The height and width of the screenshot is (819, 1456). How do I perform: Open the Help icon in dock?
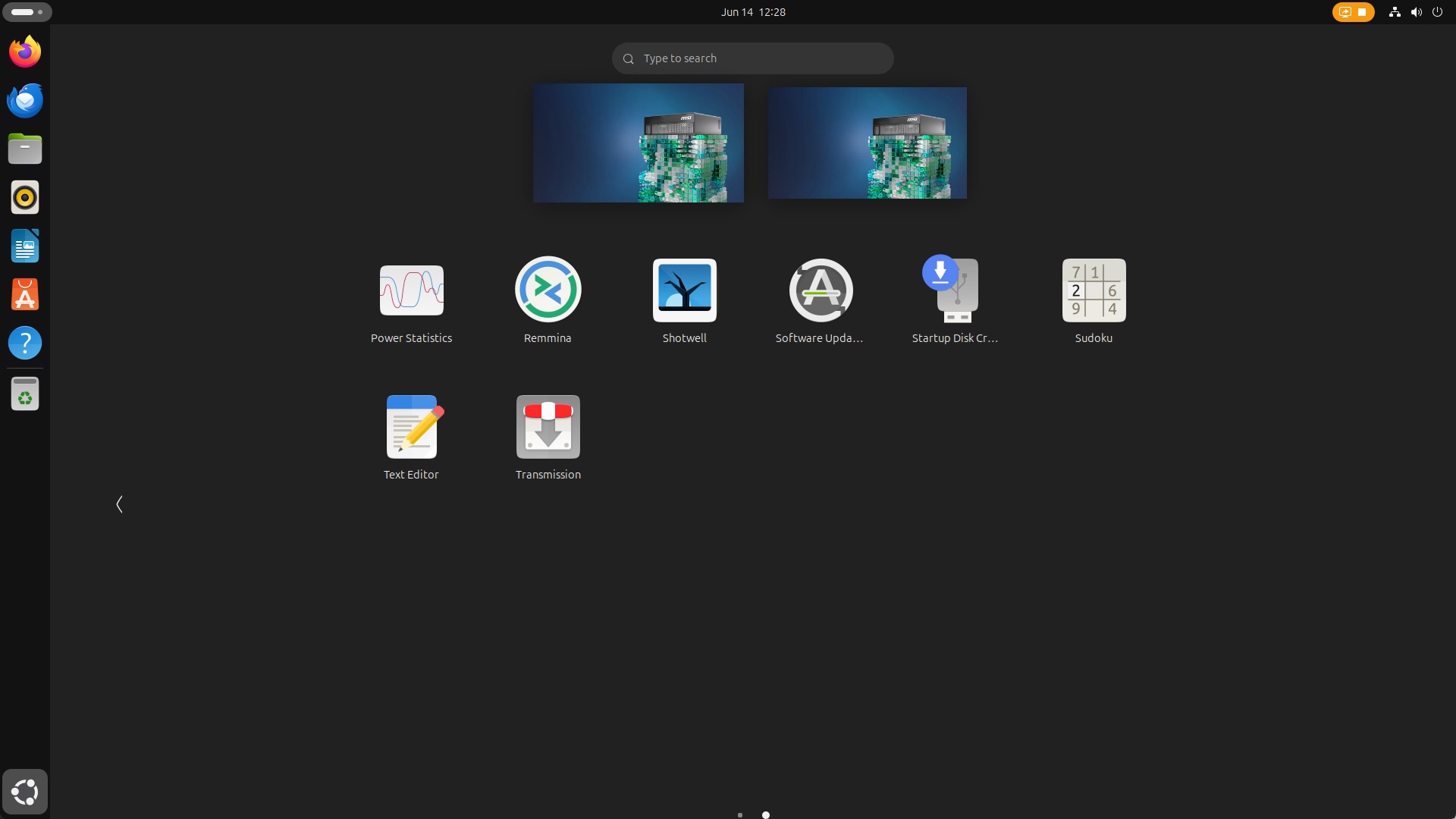pos(25,343)
